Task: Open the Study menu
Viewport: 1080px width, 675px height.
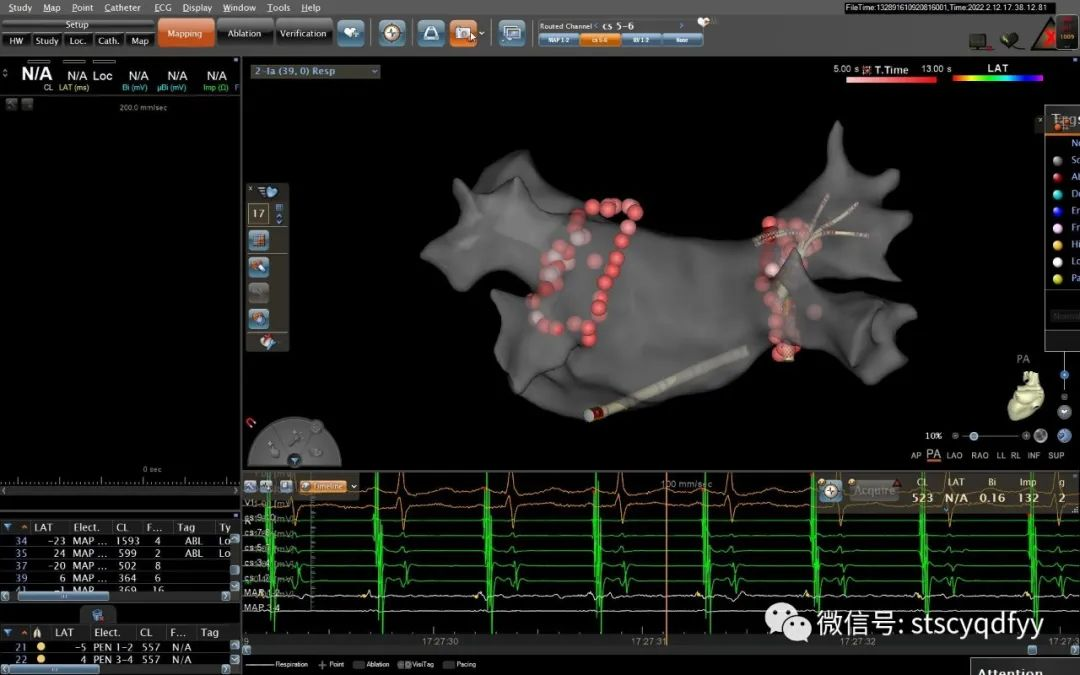Action: click(20, 8)
